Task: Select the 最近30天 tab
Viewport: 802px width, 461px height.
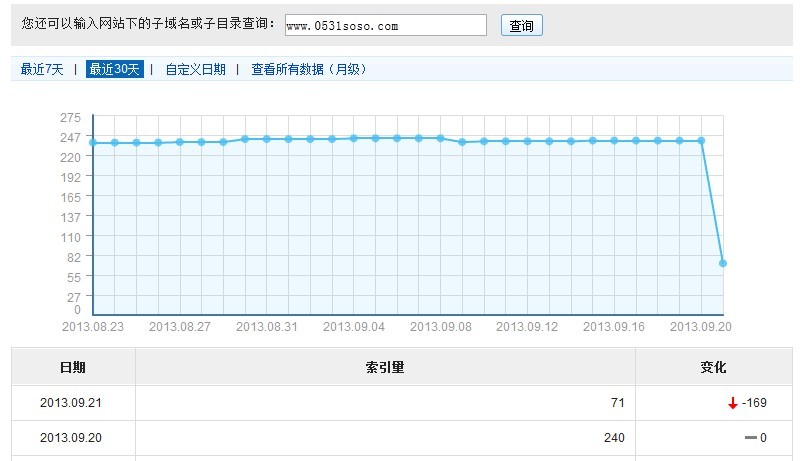Action: tap(115, 69)
